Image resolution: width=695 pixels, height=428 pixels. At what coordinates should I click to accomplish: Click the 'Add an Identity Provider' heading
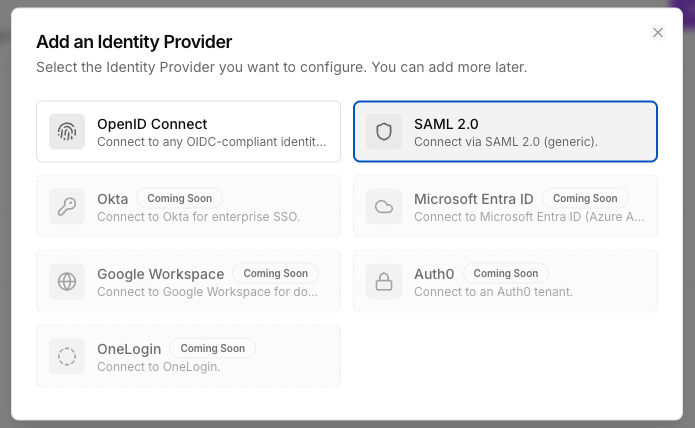pyautogui.click(x=134, y=42)
